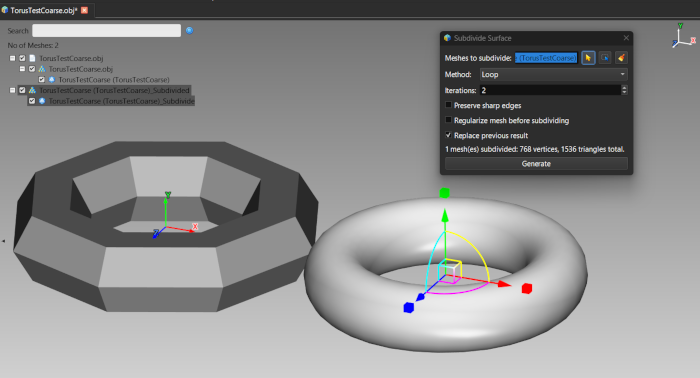Click the mesh group icon of child TorusTestCoarse.obj
This screenshot has height=378, width=700.
point(42,69)
